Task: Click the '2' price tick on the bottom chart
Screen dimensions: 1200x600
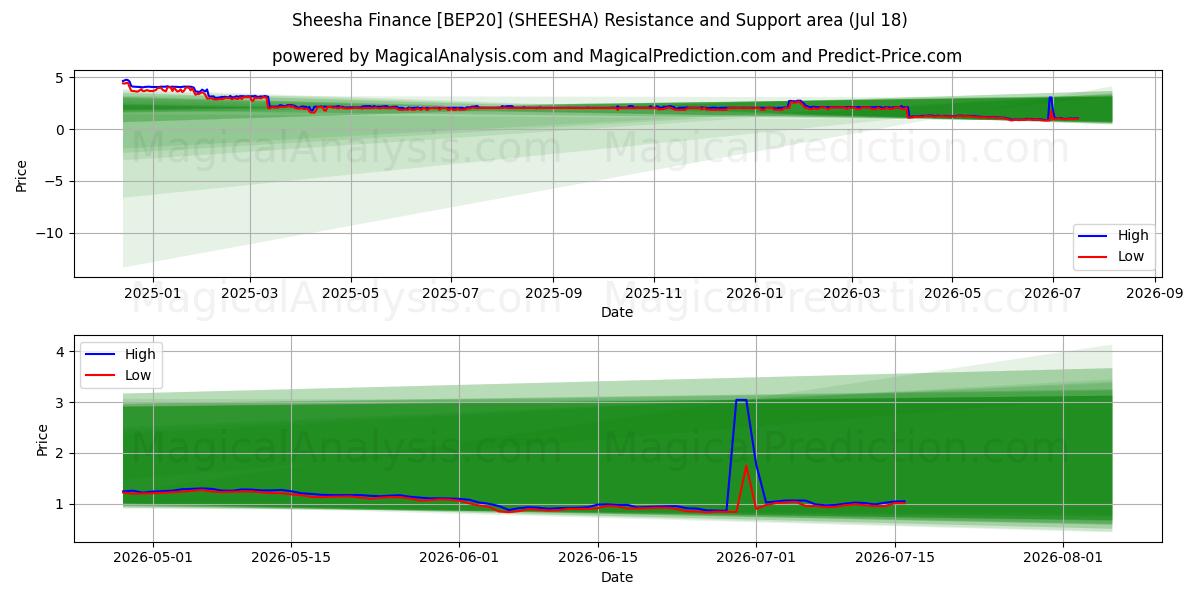Action: pyautogui.click(x=61, y=453)
